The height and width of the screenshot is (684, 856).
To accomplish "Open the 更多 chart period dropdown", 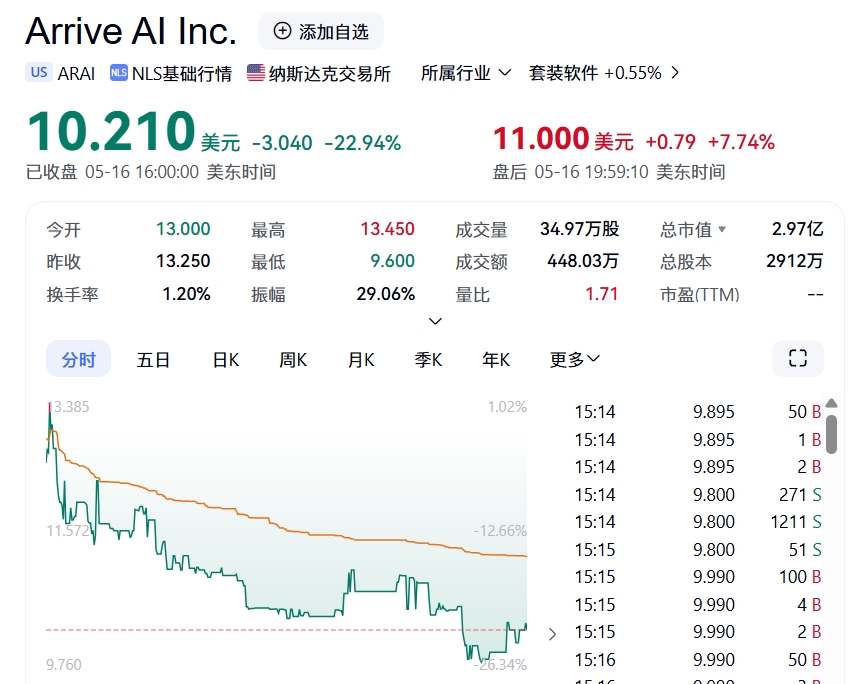I will 575,359.
